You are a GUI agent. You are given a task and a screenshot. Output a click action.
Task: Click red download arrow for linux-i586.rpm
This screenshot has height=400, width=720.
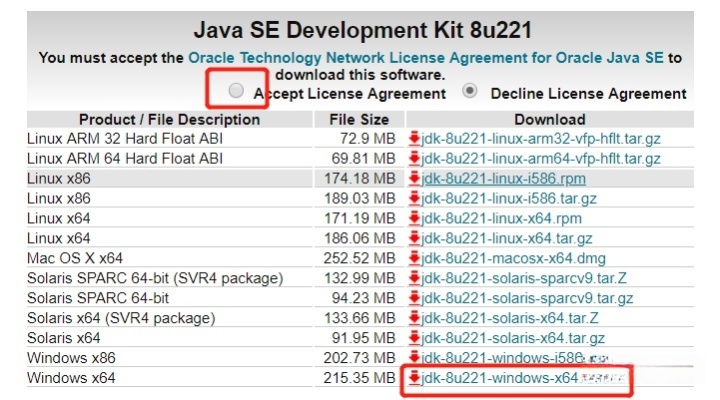(414, 178)
